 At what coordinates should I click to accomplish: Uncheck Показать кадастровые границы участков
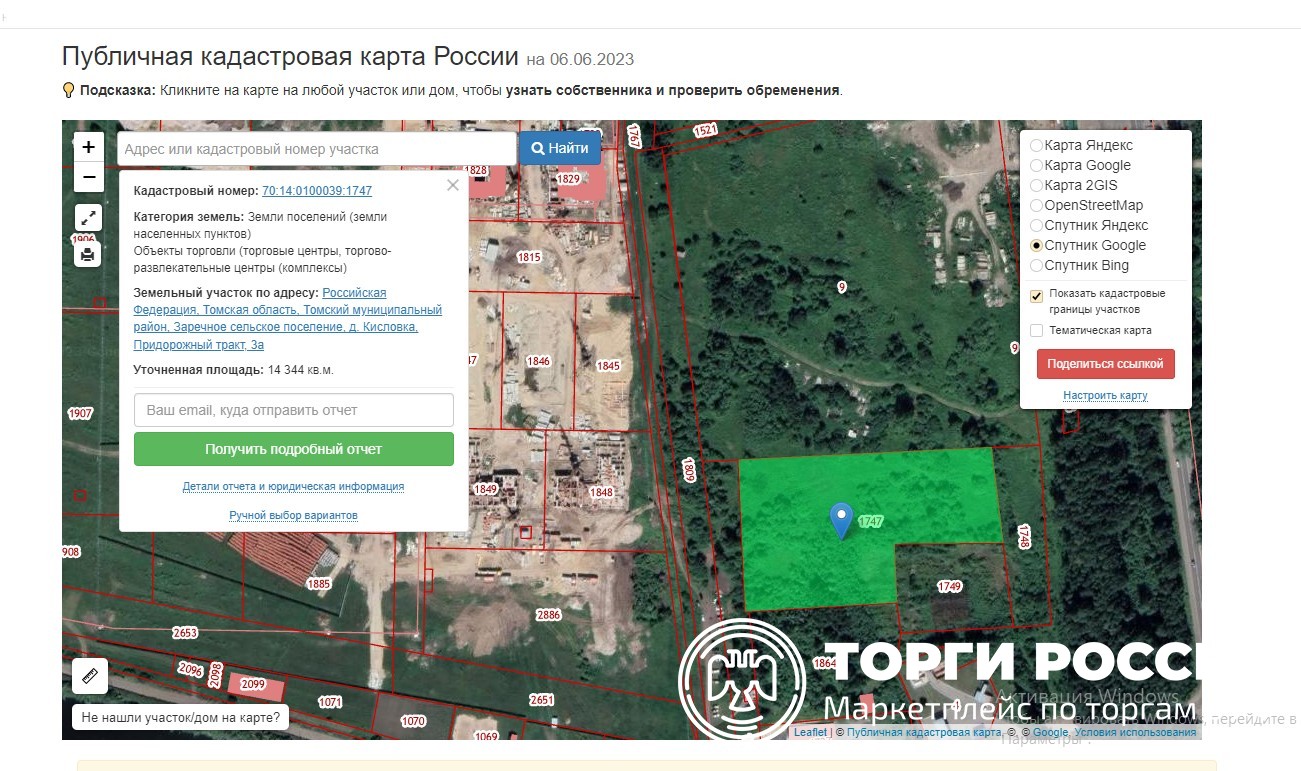[1037, 296]
